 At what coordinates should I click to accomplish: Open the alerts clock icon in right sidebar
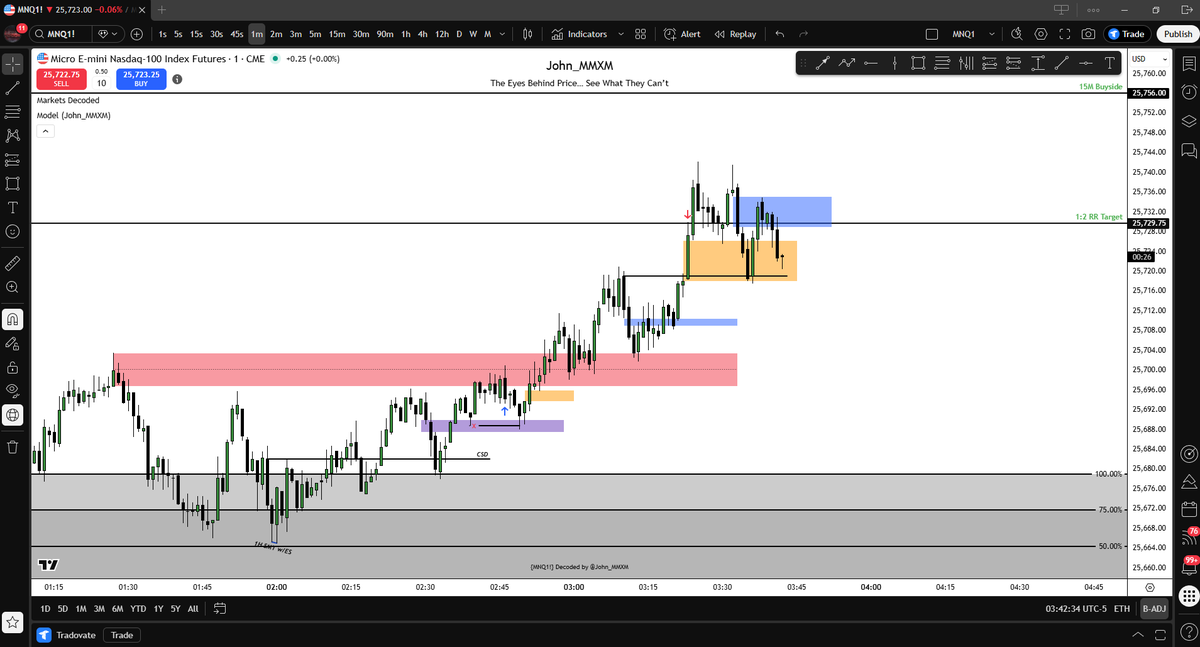[x=1188, y=92]
